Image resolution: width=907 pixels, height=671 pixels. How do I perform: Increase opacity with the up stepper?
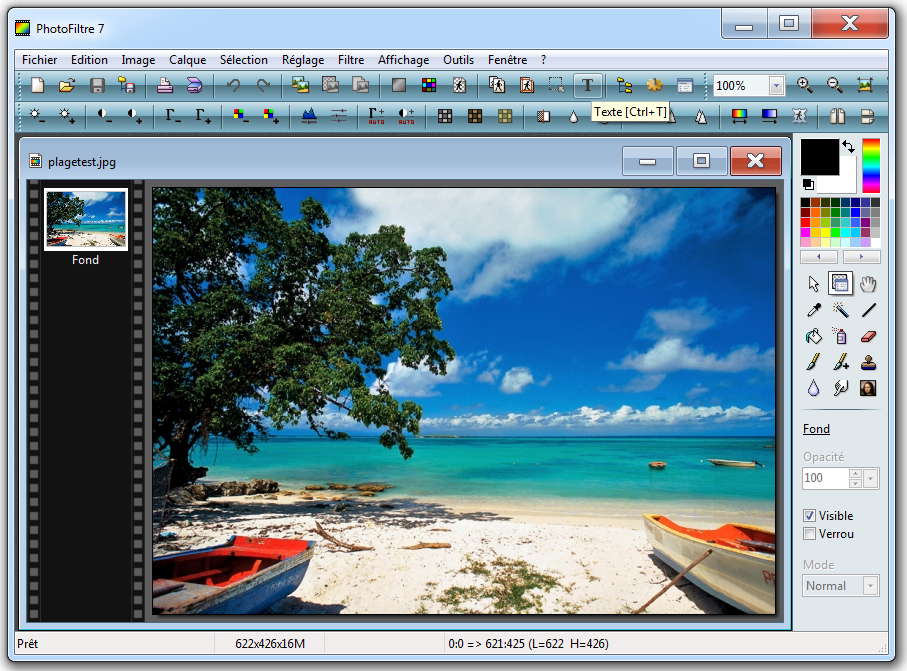coord(856,474)
